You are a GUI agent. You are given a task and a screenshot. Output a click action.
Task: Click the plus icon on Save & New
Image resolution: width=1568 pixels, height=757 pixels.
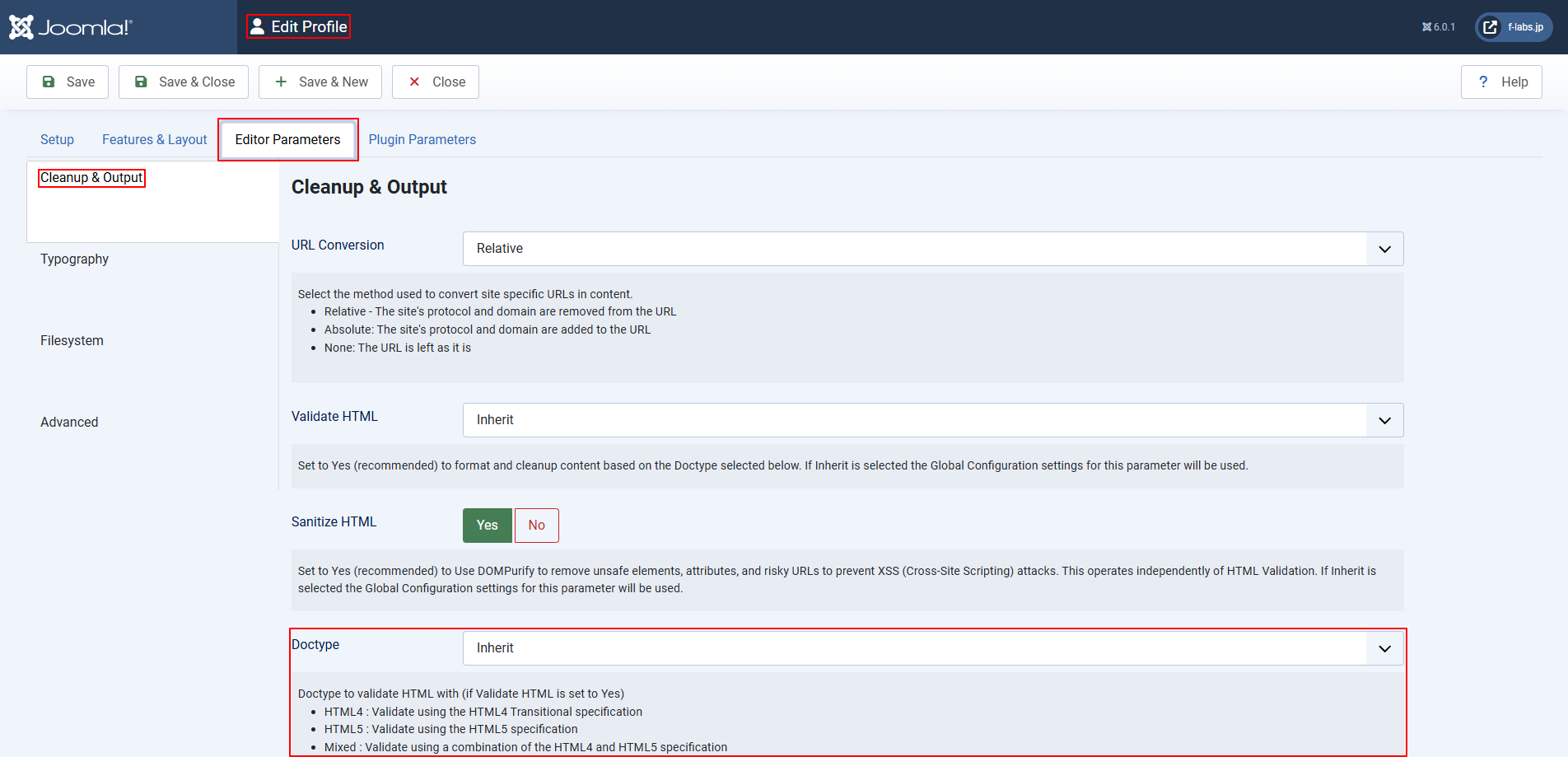[281, 82]
